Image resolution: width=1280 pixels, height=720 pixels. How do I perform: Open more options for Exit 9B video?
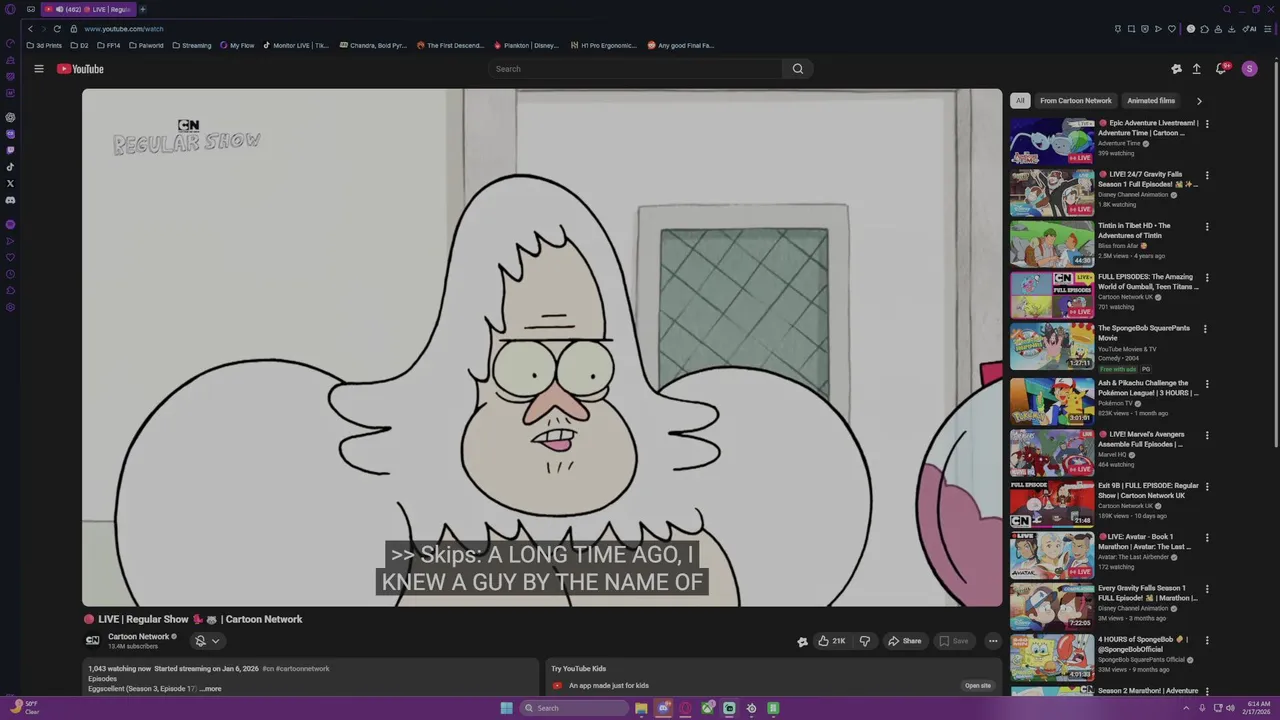(1207, 487)
